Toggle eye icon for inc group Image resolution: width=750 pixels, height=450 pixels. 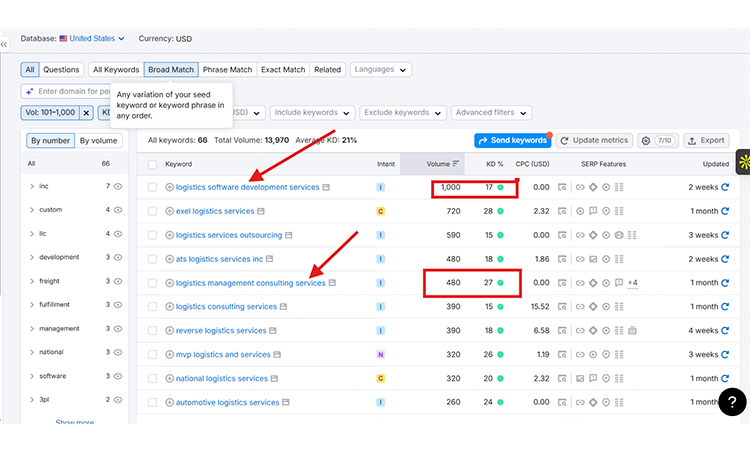pyautogui.click(x=118, y=186)
